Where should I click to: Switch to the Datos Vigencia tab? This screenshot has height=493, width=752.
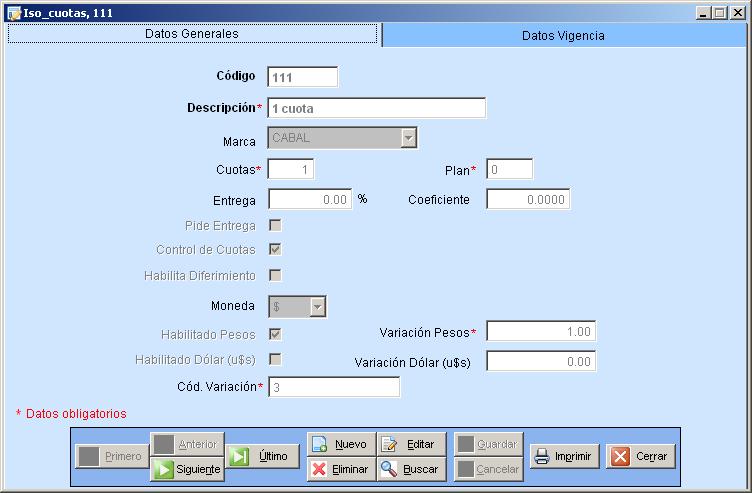[563, 35]
